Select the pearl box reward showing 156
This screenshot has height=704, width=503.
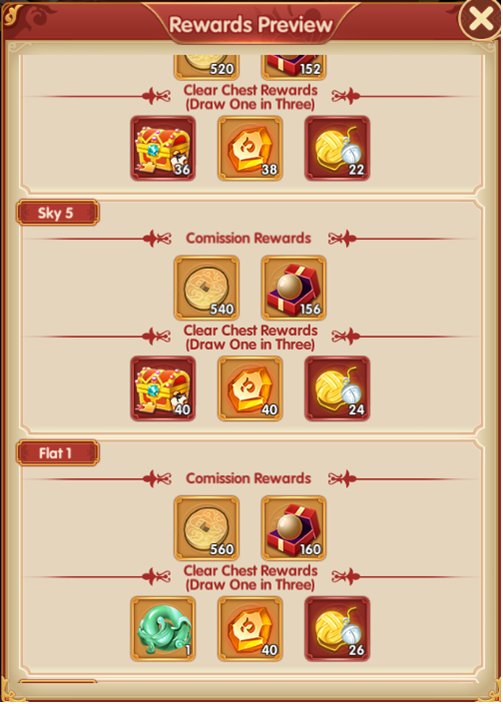(x=294, y=288)
